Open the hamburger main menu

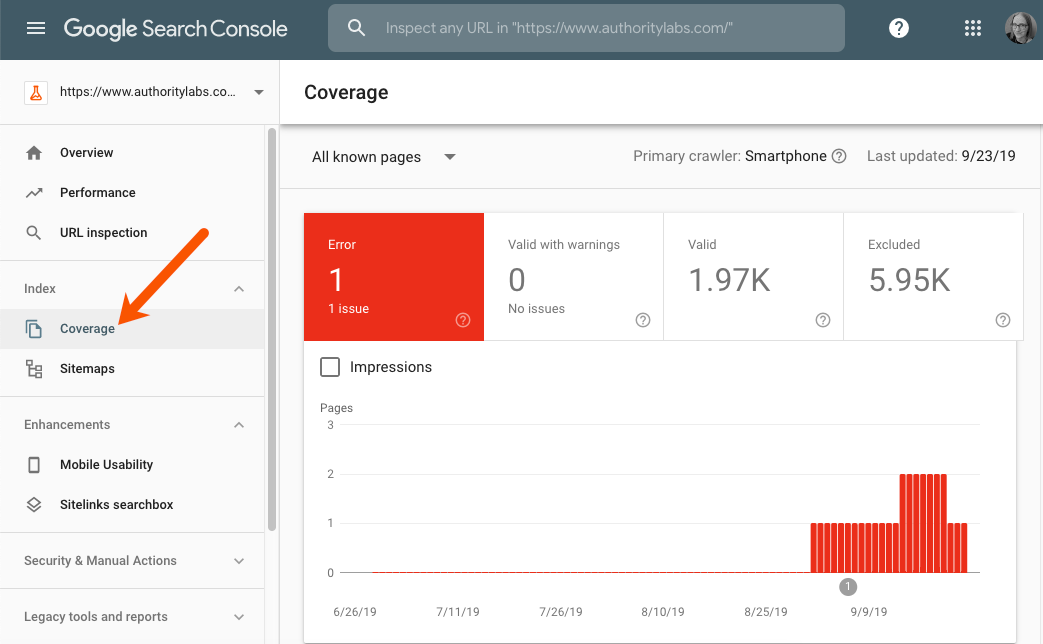click(36, 28)
